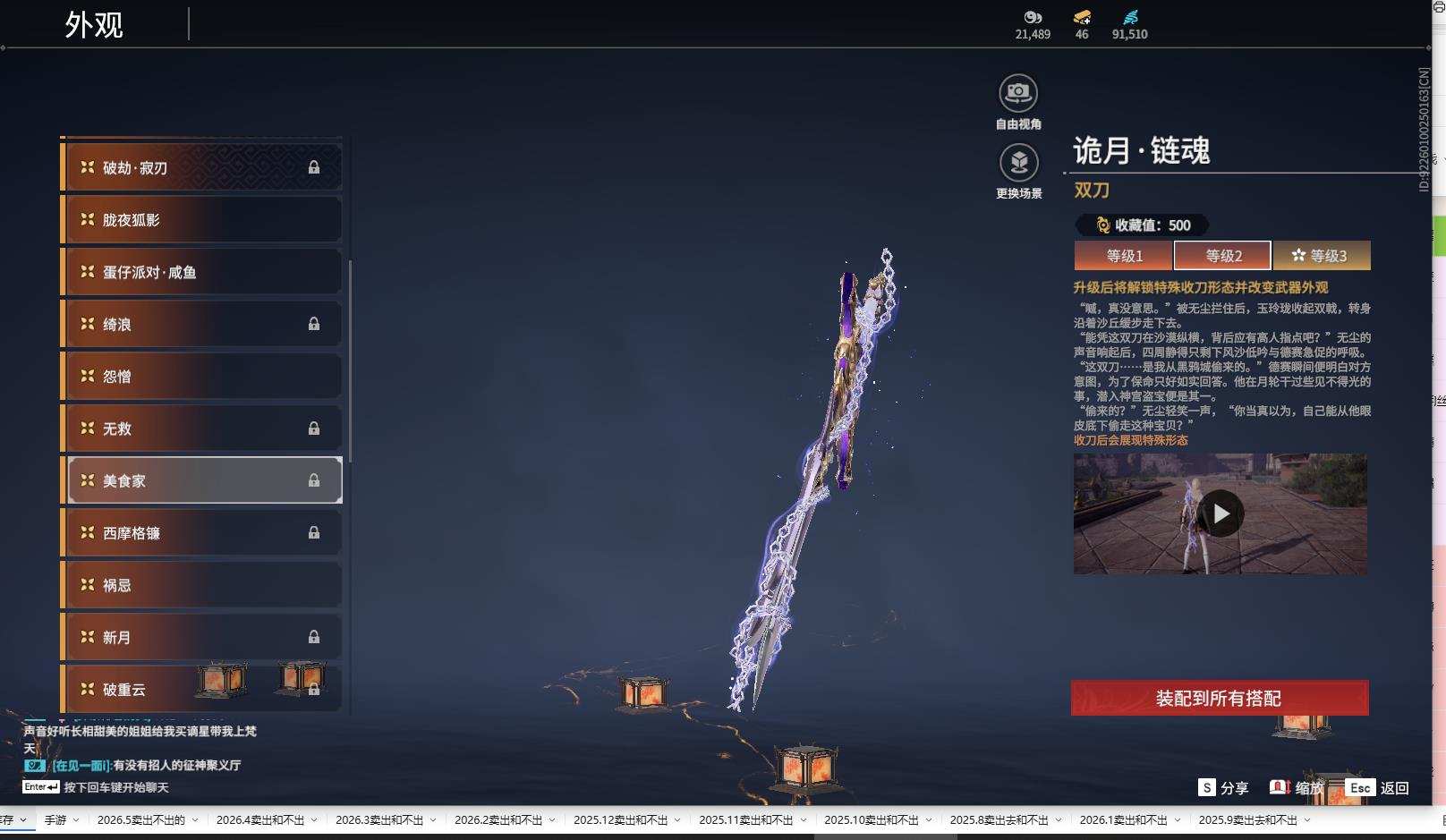Screen dimensions: 1446x840
Task: Open dropdown arrow of 2026.1卖出和不出 tab
Action: (1178, 819)
